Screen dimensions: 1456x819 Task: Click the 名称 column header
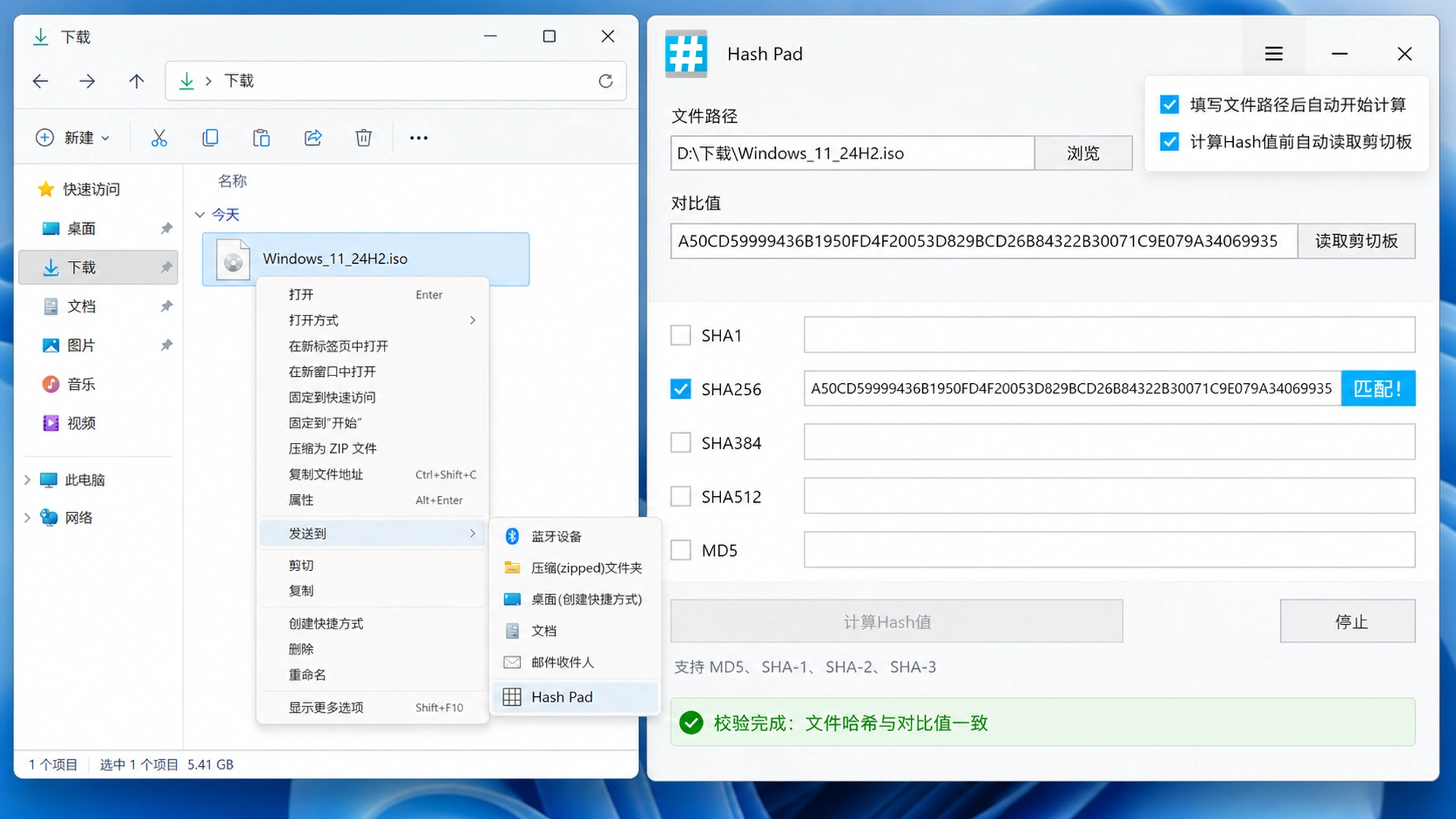pos(232,181)
